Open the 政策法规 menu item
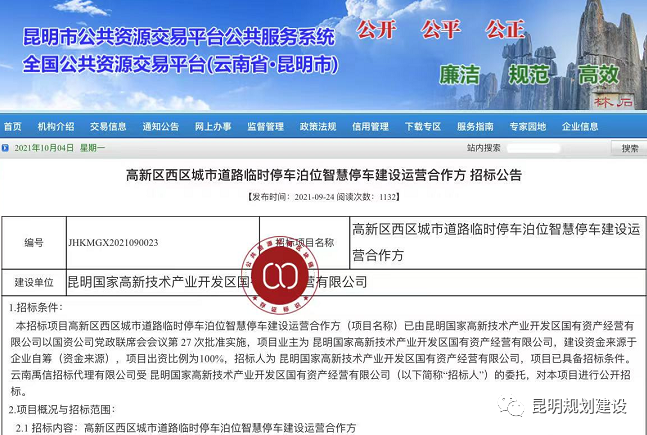 pos(318,127)
